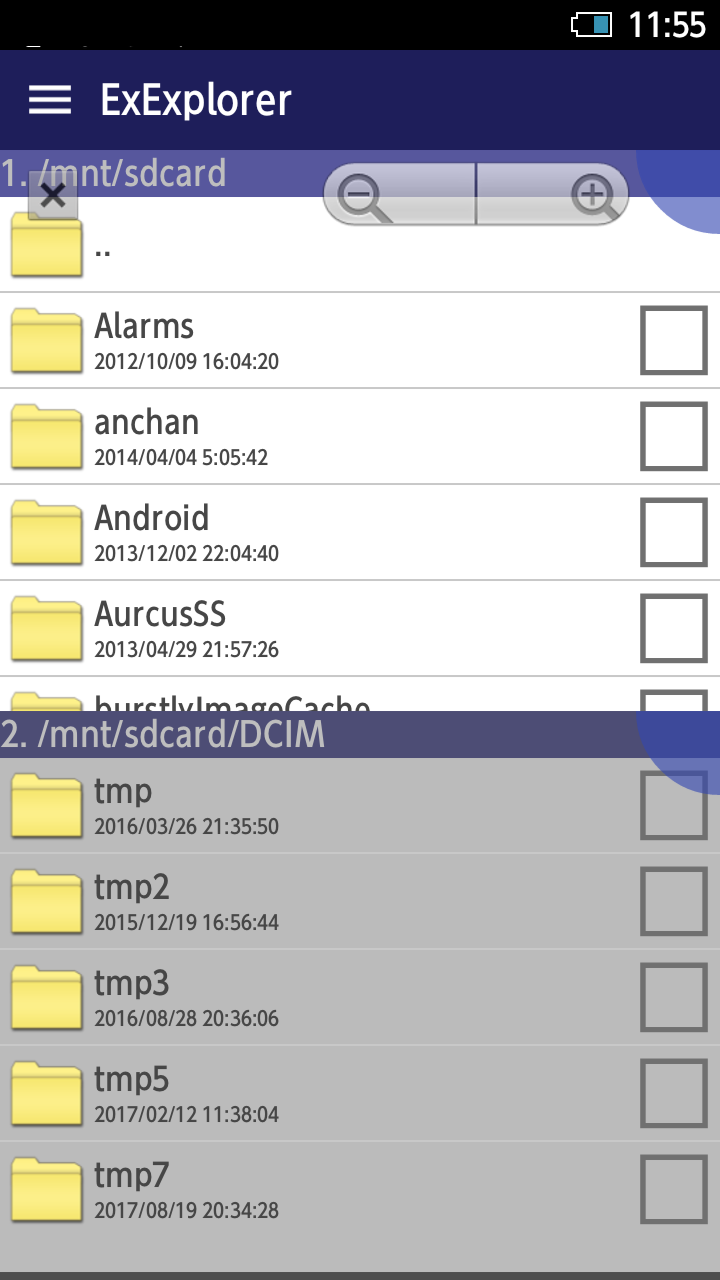Check the tmp7 folder checkbox
The image size is (720, 1280).
point(674,1189)
